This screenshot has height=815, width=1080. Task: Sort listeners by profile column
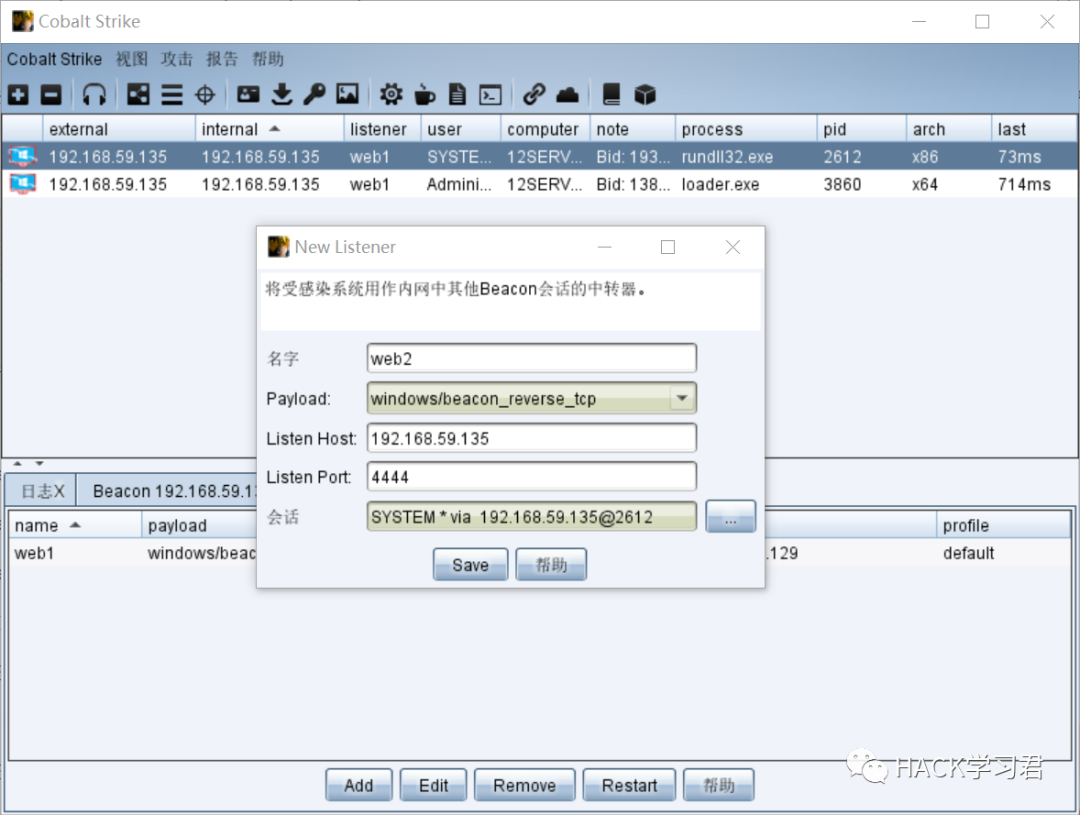(1004, 525)
